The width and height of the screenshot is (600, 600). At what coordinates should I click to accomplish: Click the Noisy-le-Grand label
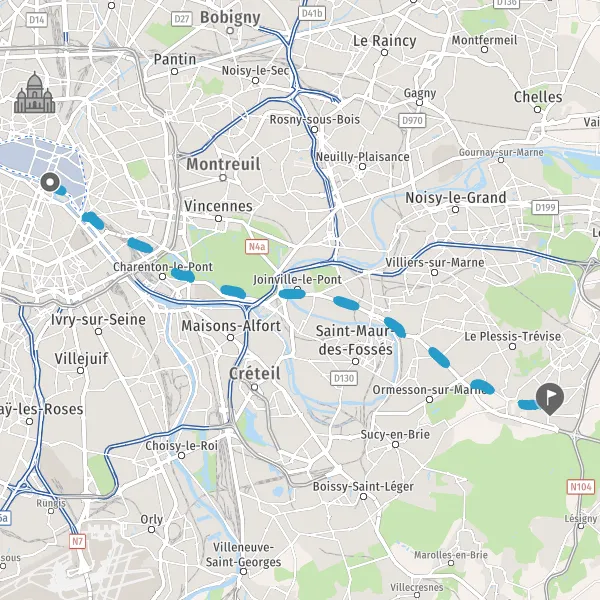point(456,198)
